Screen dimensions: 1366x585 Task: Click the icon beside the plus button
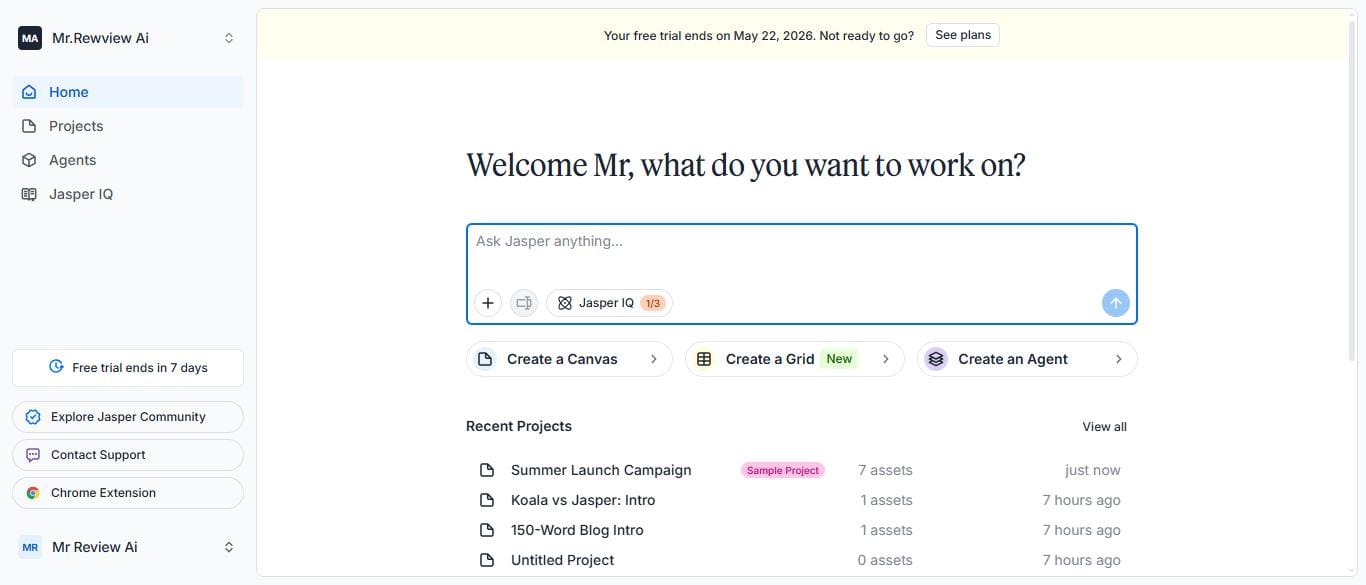point(524,303)
